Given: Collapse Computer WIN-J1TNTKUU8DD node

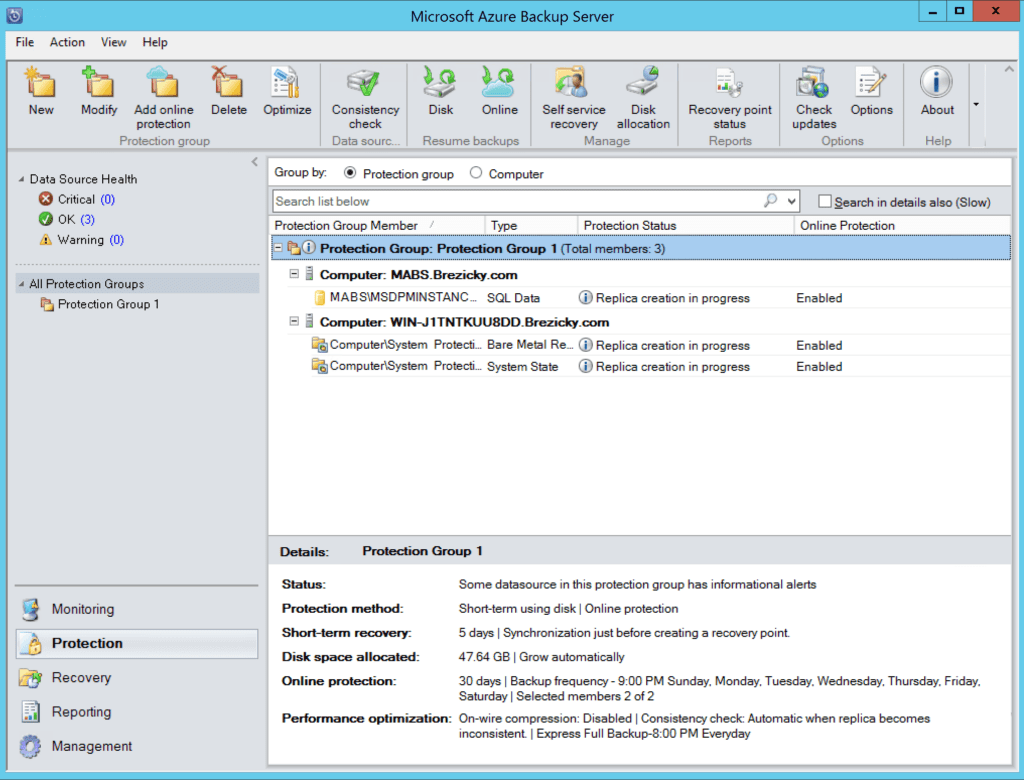Looking at the screenshot, I should pyautogui.click(x=294, y=321).
